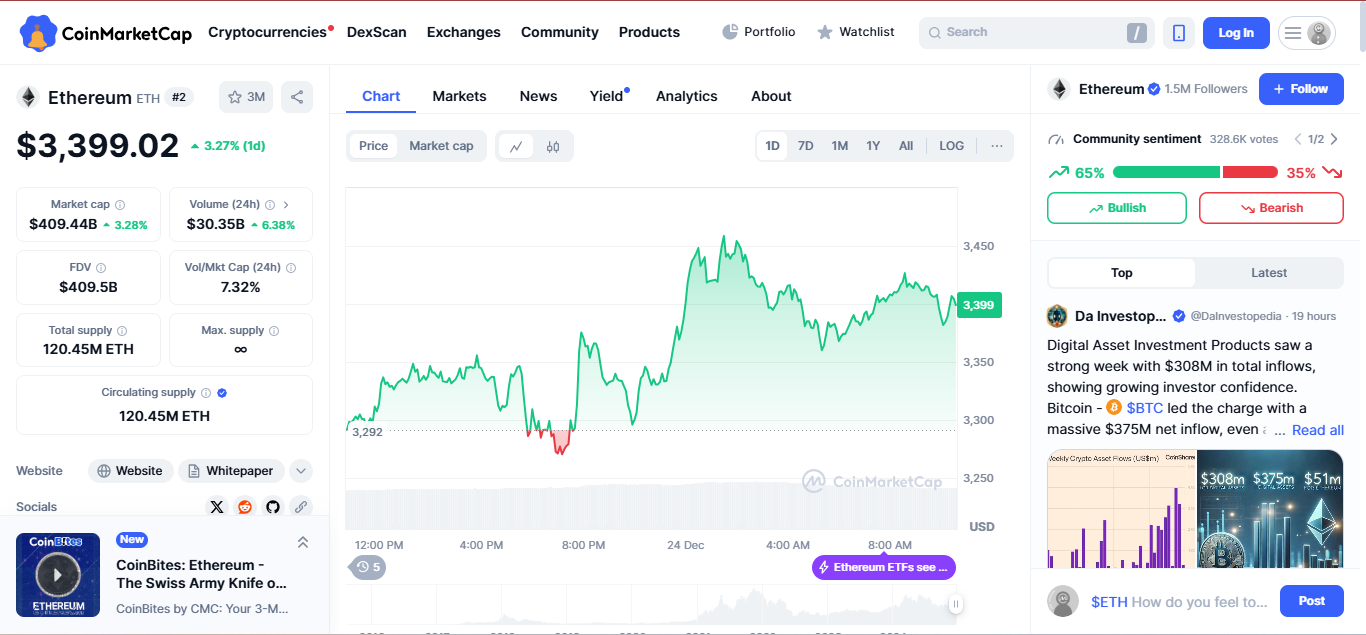Click Read all on post
Screen dimensions: 1366x635
(1318, 430)
